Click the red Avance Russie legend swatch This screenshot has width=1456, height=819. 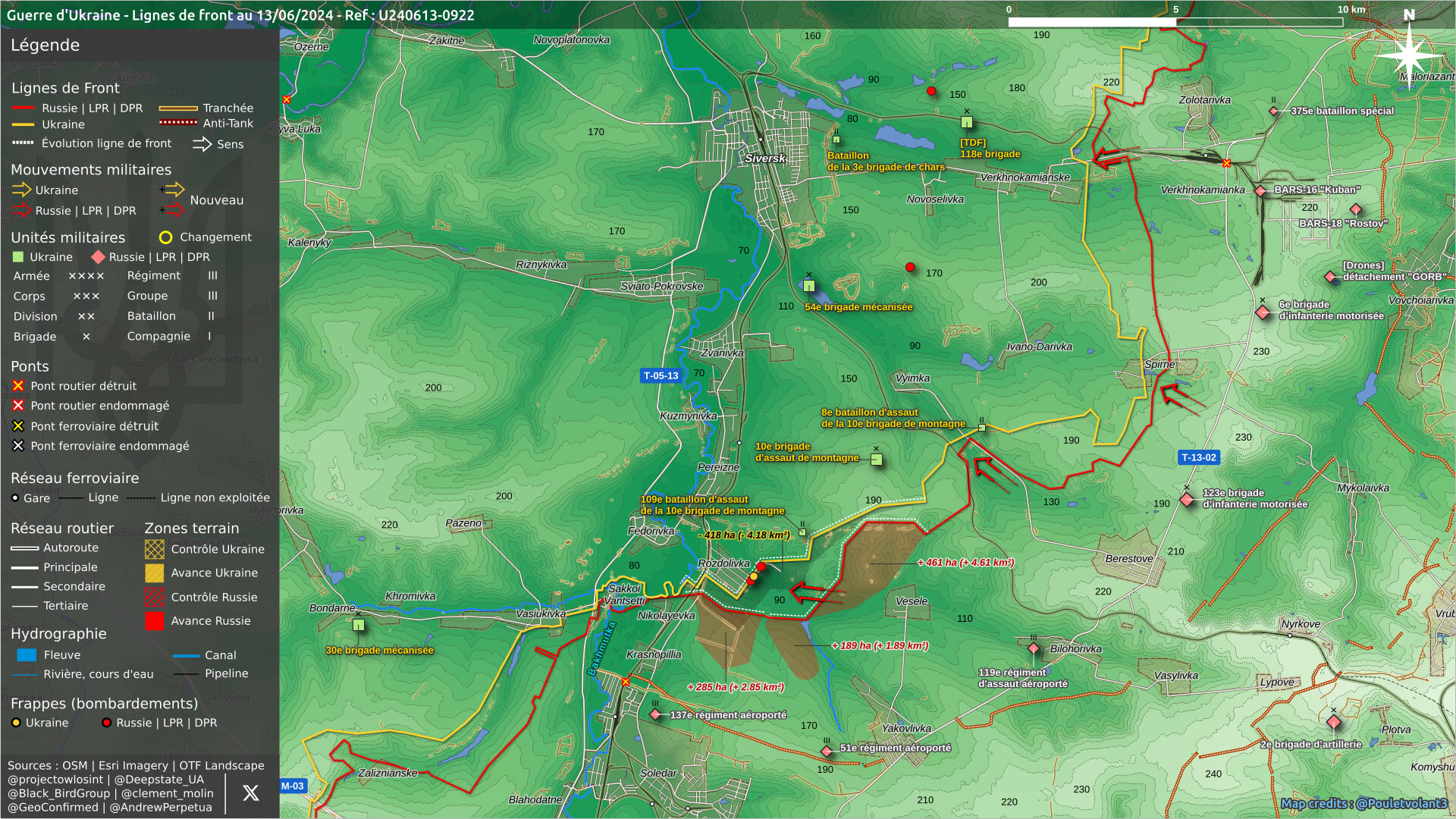point(154,621)
